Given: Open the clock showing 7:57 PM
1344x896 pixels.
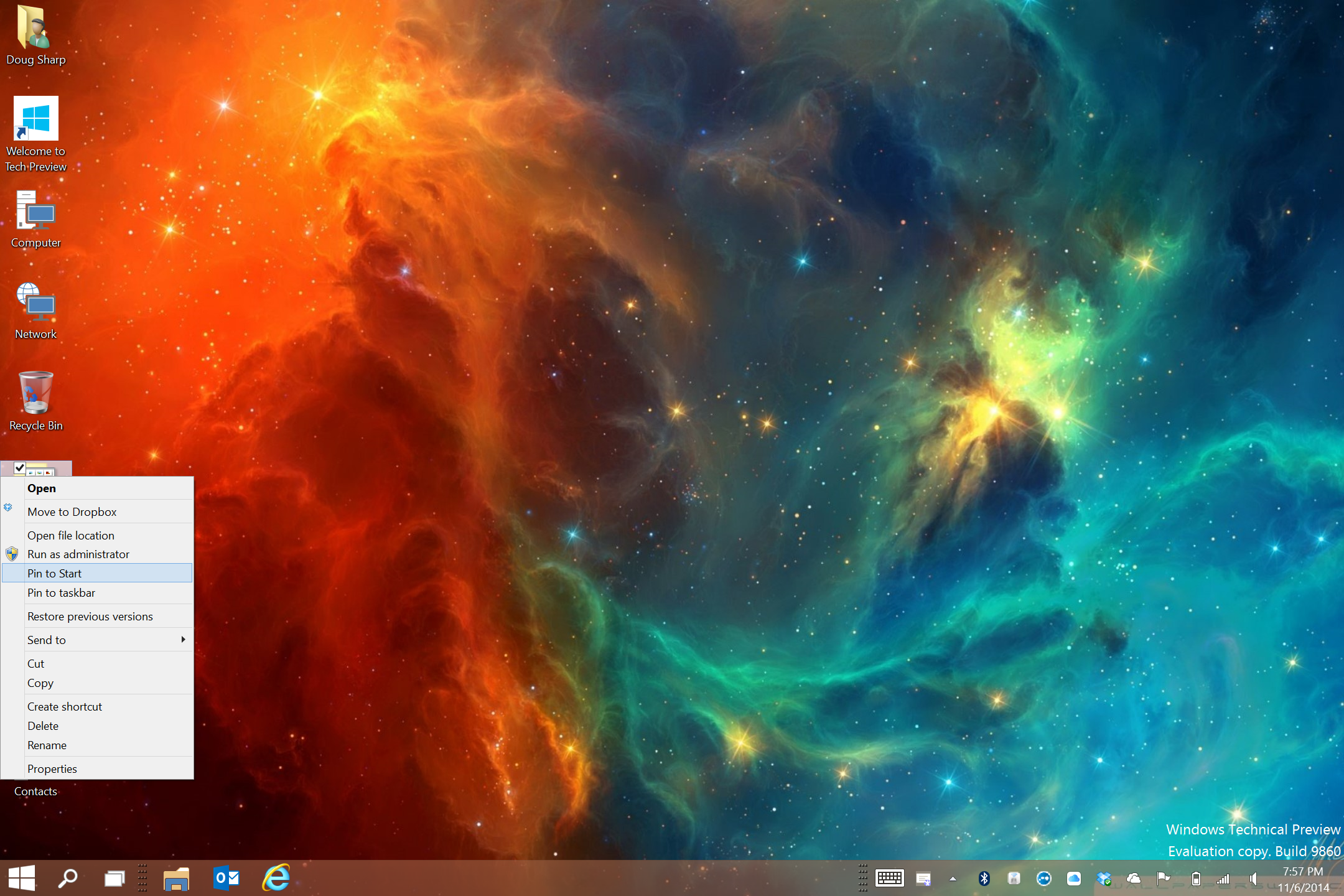Looking at the screenshot, I should click(1303, 879).
